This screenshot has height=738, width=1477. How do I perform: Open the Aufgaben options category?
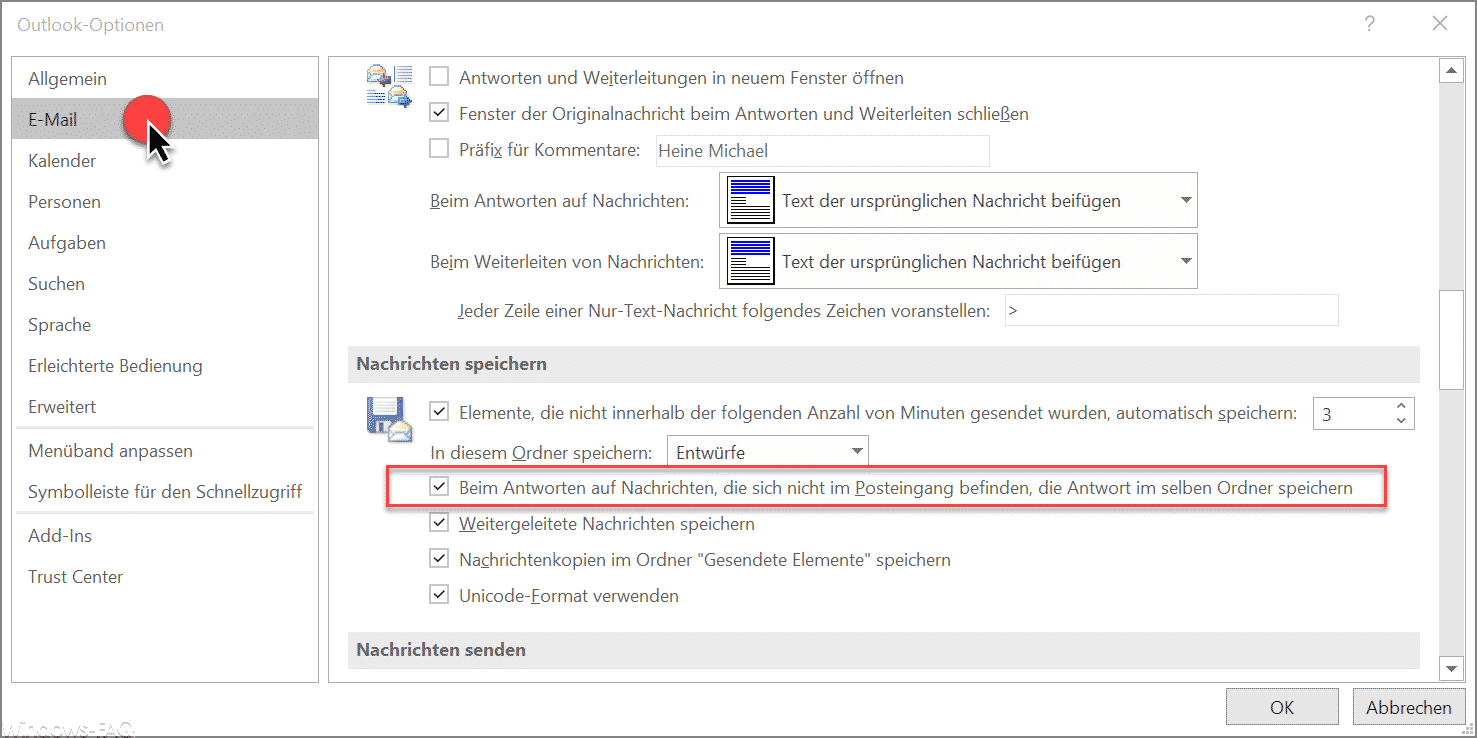pos(165,242)
